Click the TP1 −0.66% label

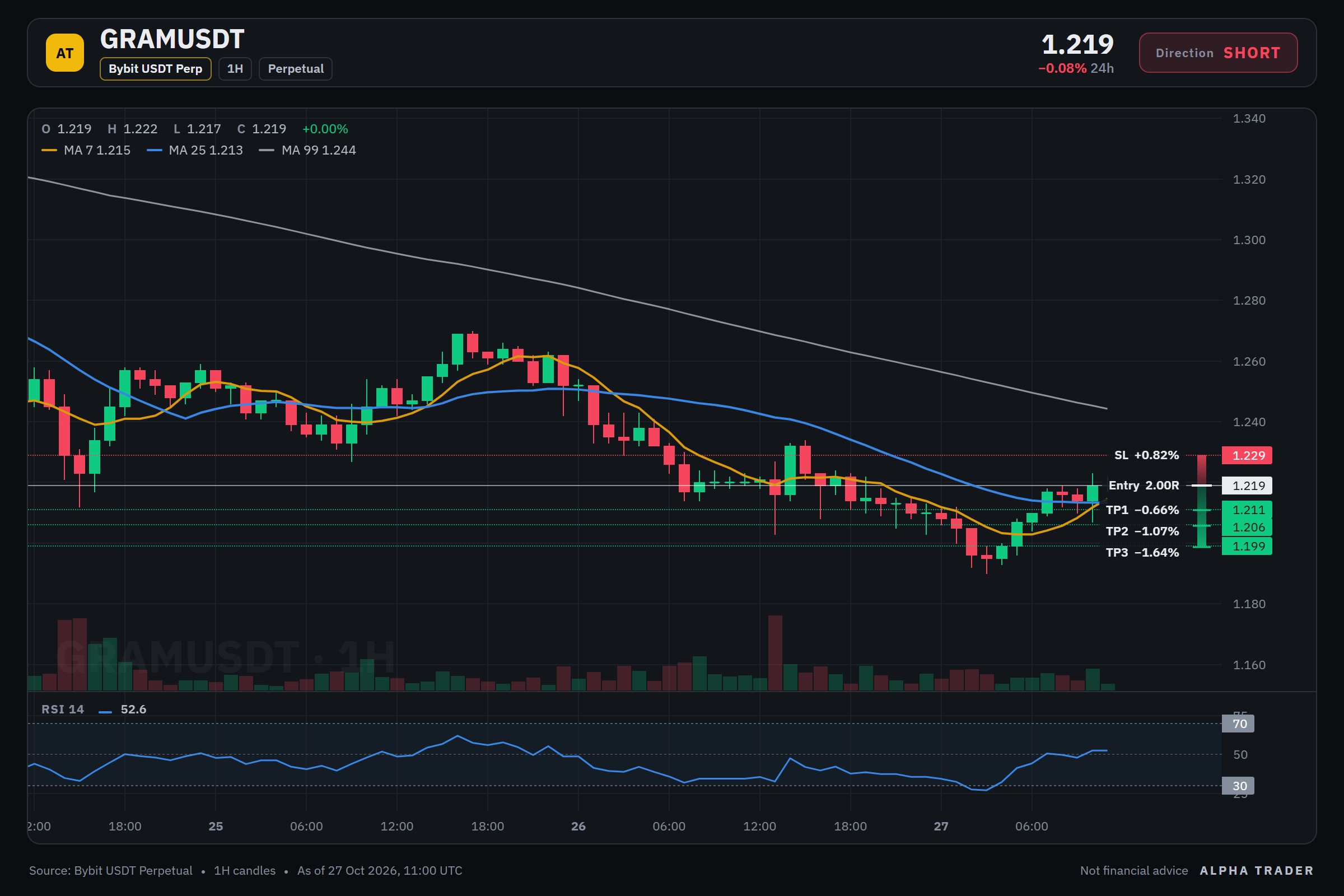click(x=1142, y=510)
